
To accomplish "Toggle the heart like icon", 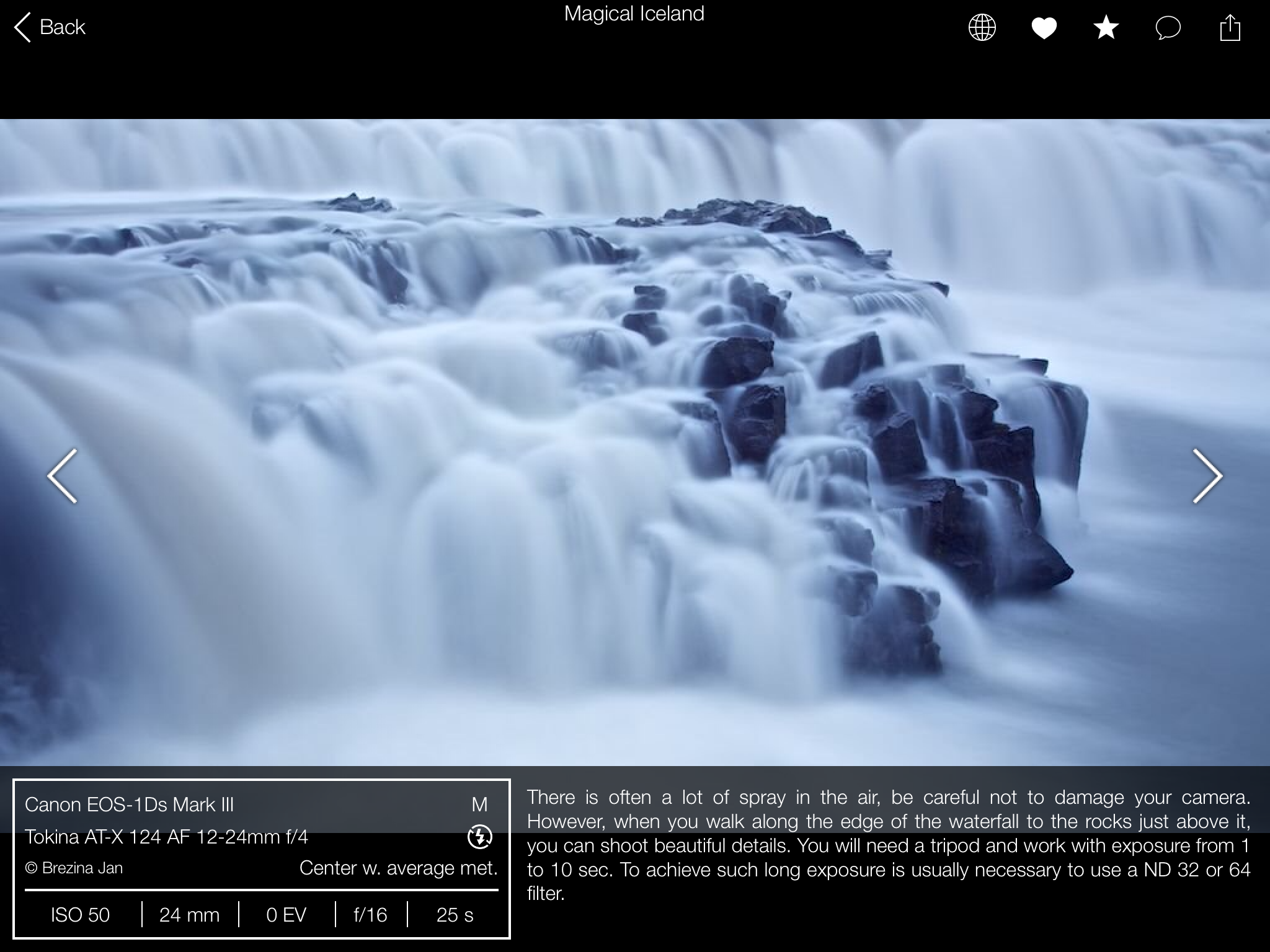I will point(1044,28).
